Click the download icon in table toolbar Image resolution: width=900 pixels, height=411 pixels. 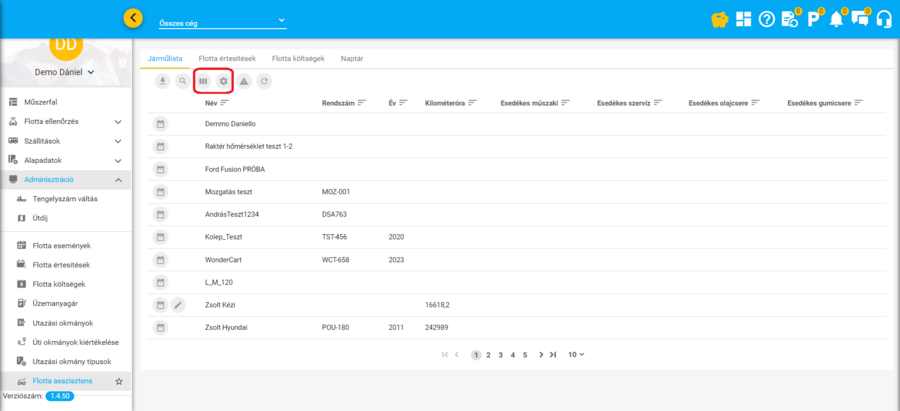[162, 81]
